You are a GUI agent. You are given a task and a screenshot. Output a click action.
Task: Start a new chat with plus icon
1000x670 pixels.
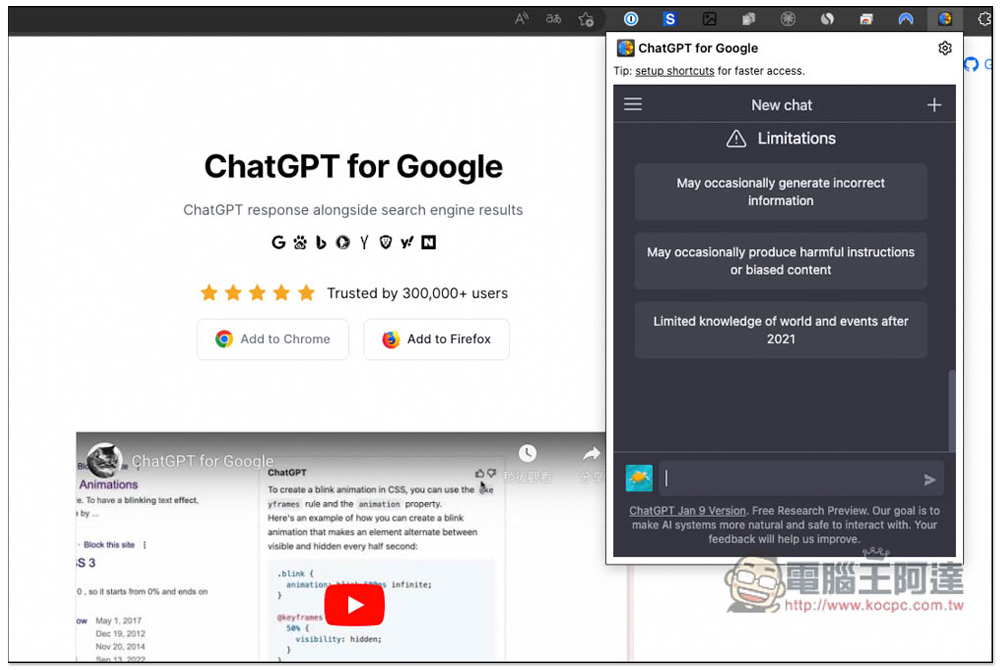[934, 105]
